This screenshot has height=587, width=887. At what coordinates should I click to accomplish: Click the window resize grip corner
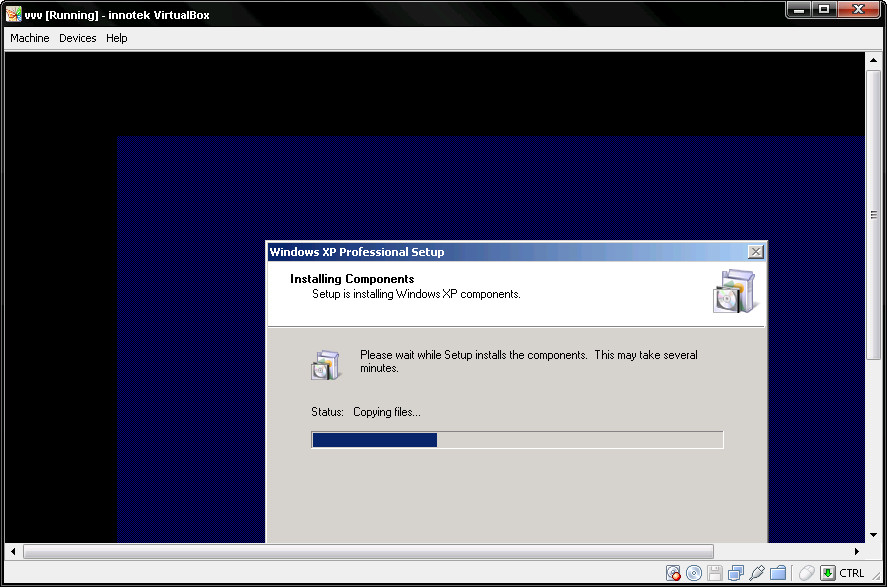(x=876, y=576)
